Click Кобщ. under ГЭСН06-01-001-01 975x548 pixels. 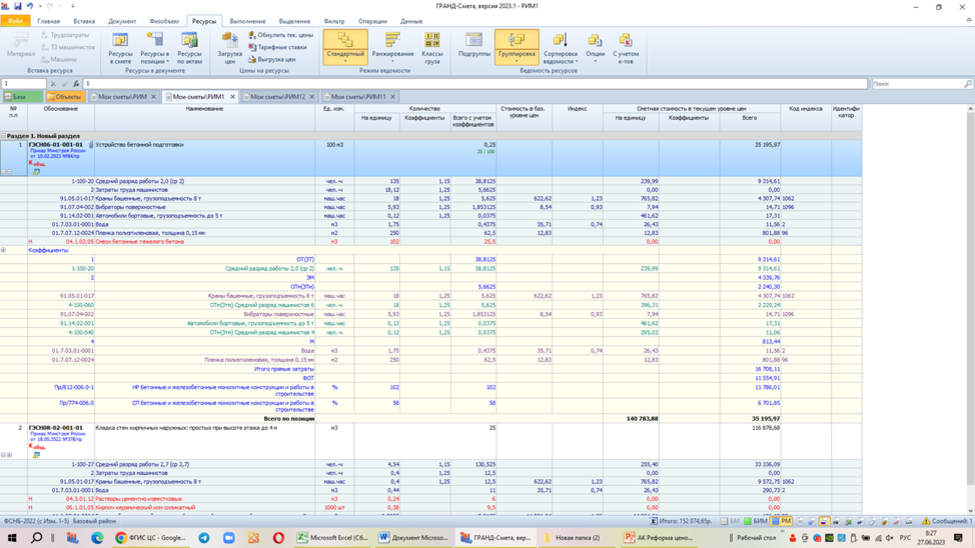(x=37, y=164)
